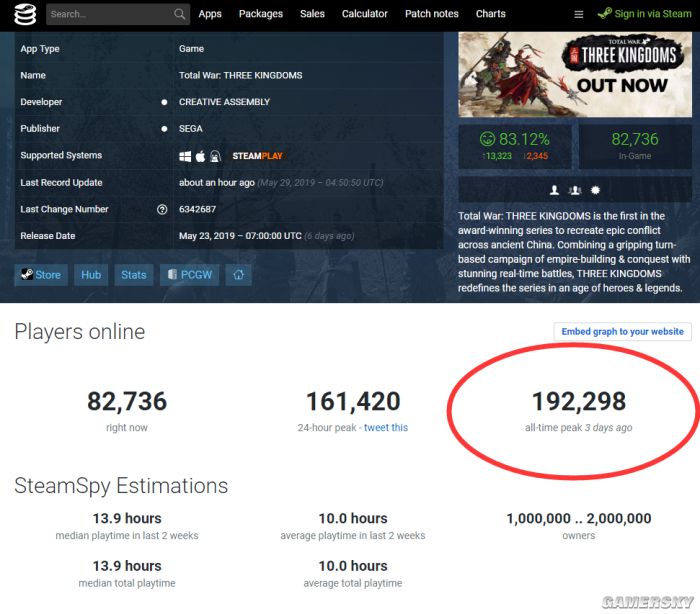The height and width of the screenshot is (614, 700).
Task: Click the 83.12% review score
Action: (515, 139)
